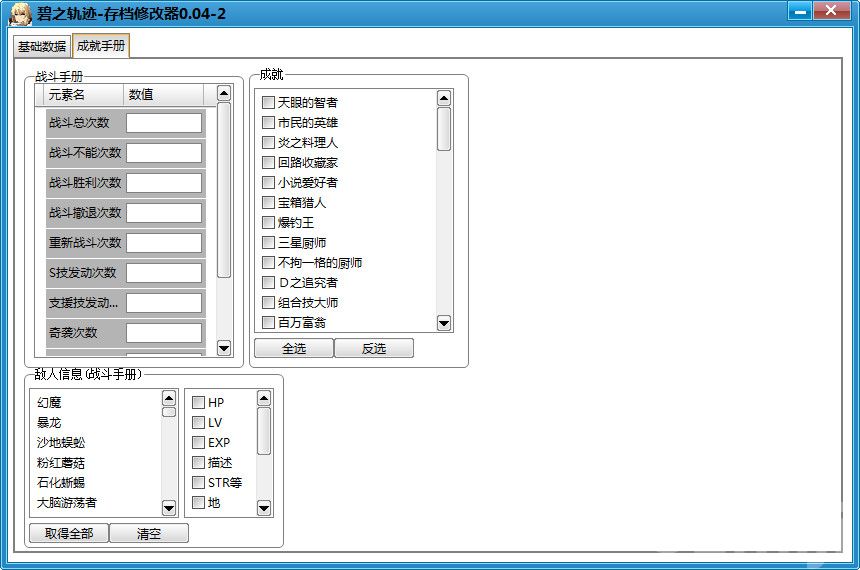Click the 成就 list scrollbar thumb
Screen dimensions: 860x570
444,128
